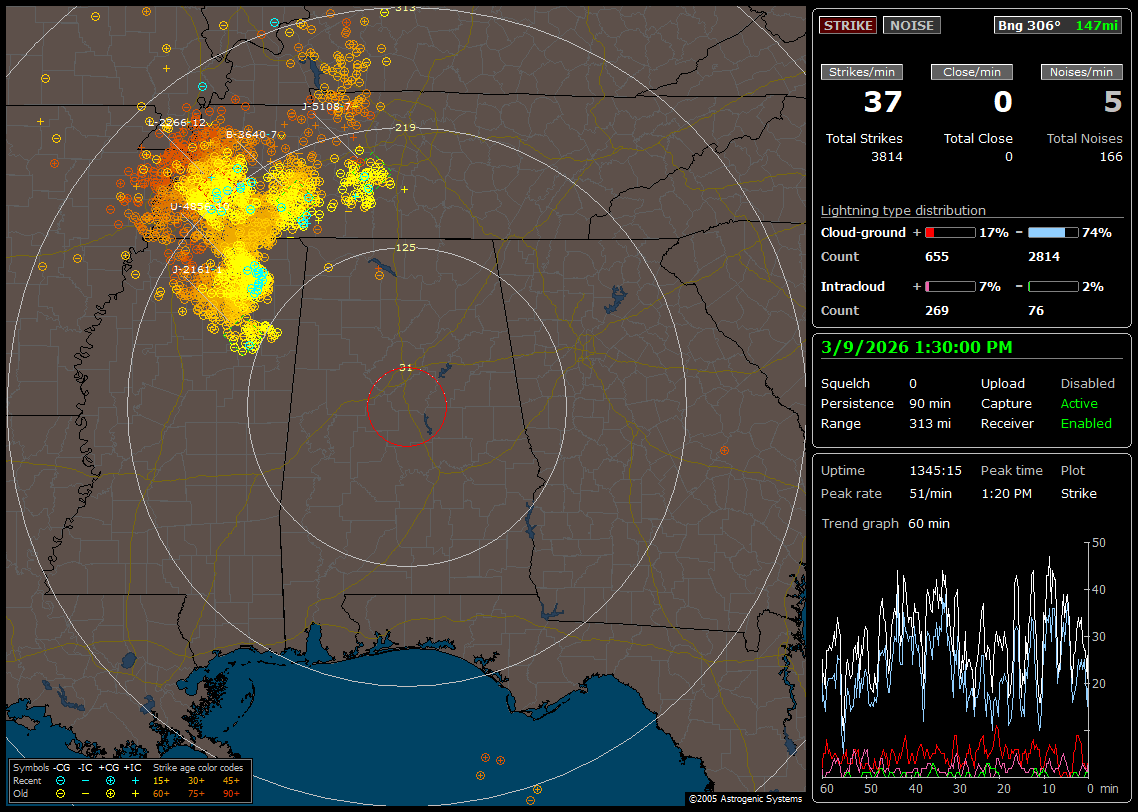Click the red dashed circle at map center
Viewport: 1138px width, 812px height.
(406, 407)
